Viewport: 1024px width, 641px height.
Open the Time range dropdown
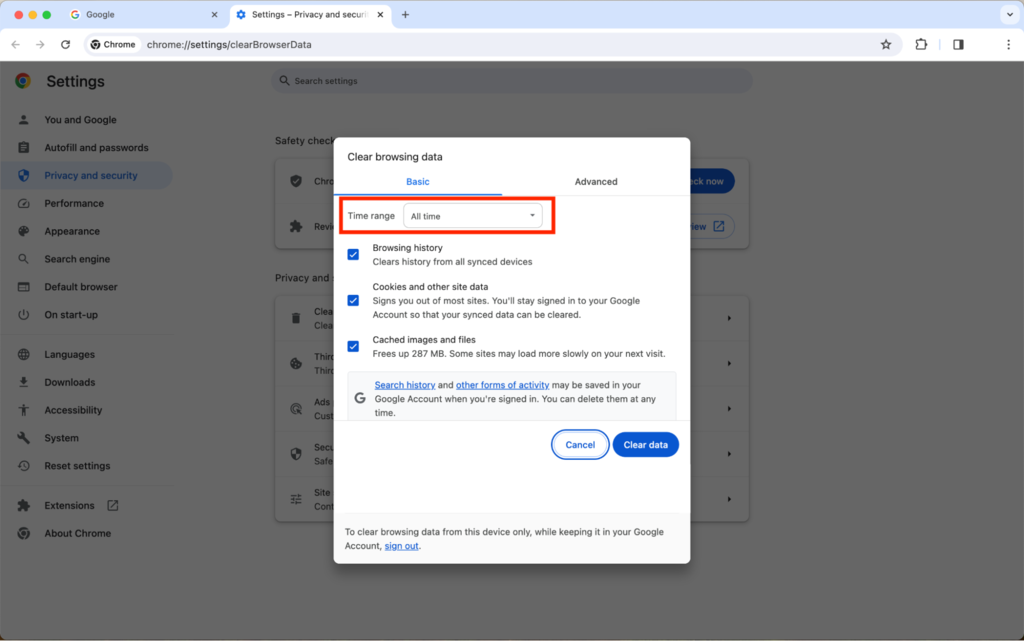click(x=474, y=215)
